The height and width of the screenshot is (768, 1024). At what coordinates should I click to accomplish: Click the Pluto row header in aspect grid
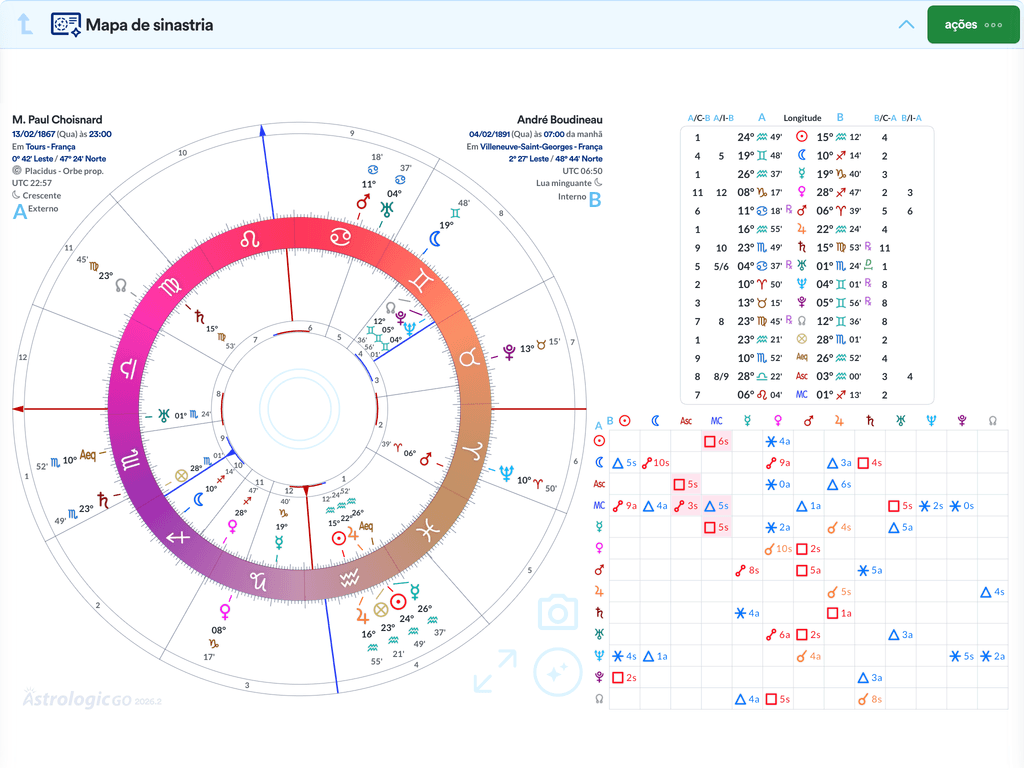(599, 677)
